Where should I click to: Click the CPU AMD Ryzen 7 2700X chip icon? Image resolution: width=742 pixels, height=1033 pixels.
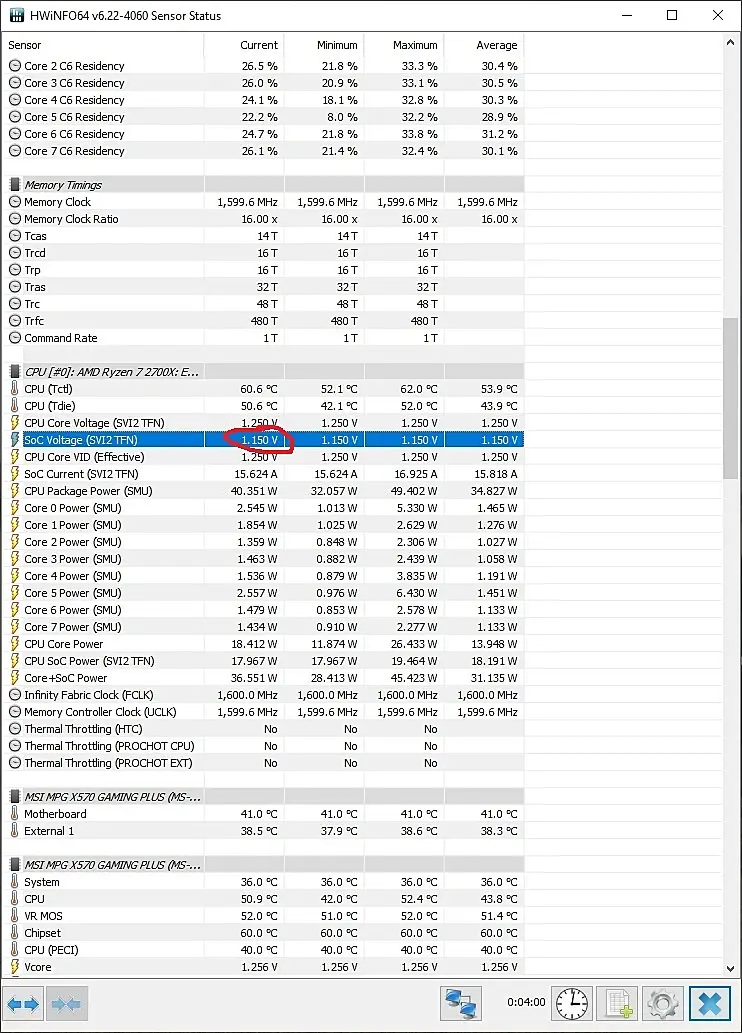pyautogui.click(x=14, y=372)
